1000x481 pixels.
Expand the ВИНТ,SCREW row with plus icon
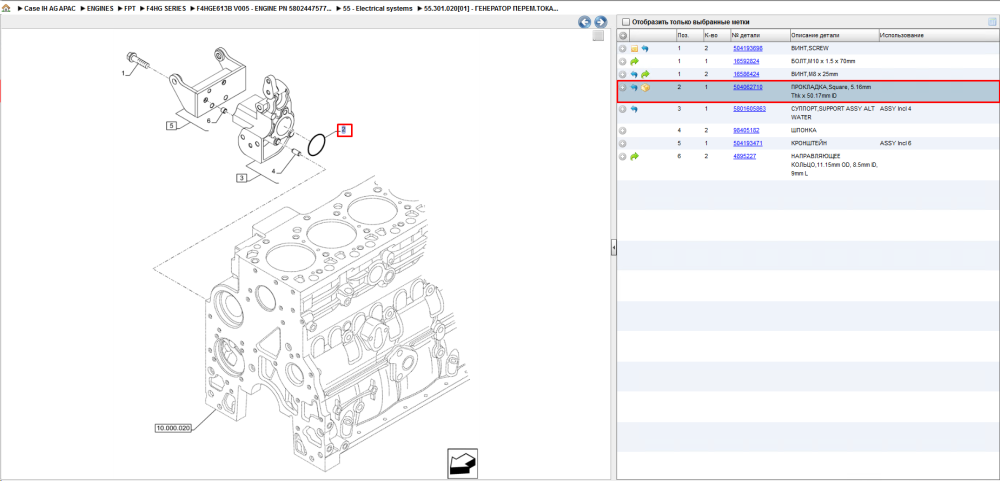point(623,48)
